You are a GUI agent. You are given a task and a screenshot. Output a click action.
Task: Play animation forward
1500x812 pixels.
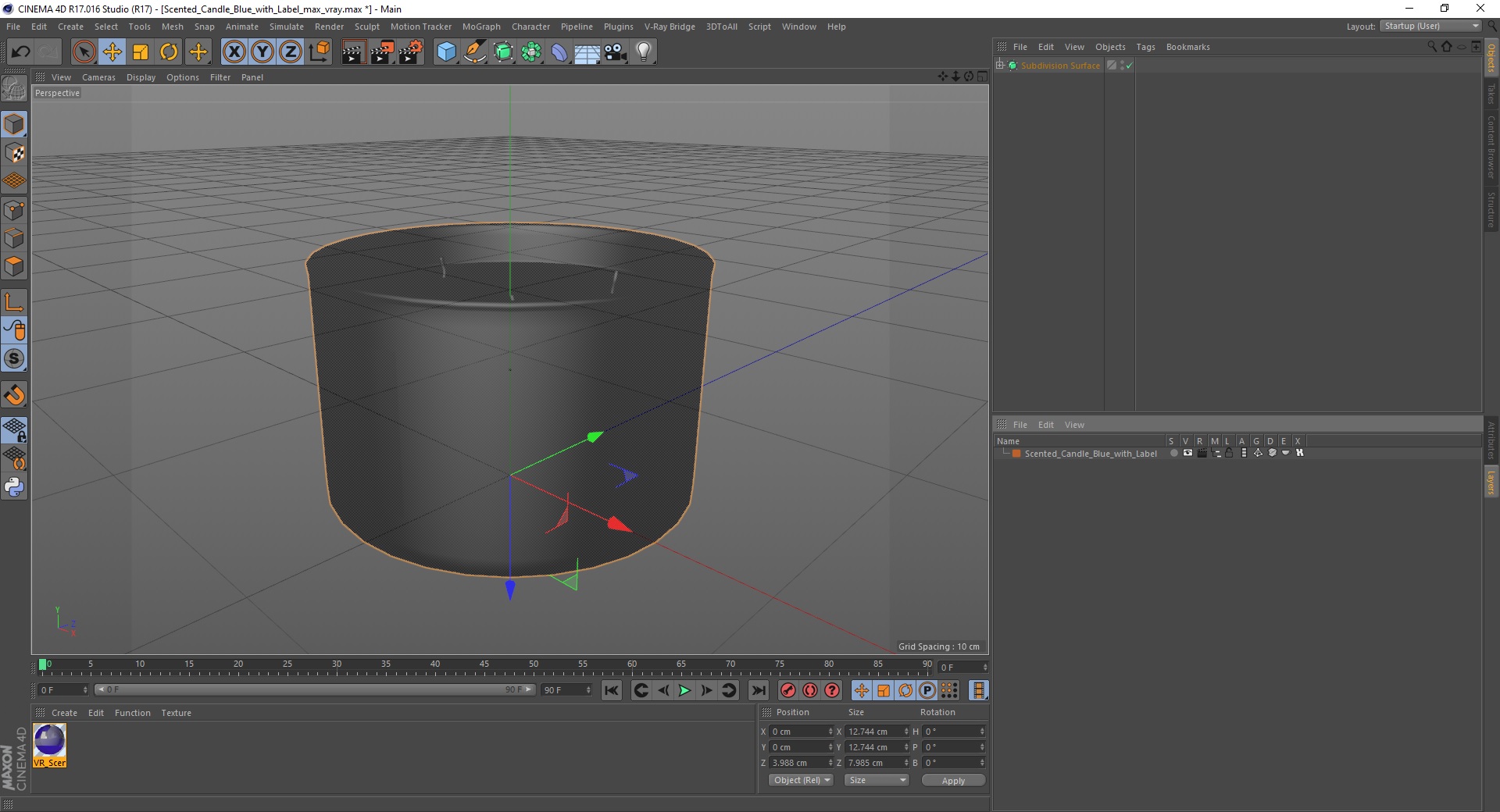pyautogui.click(x=684, y=690)
